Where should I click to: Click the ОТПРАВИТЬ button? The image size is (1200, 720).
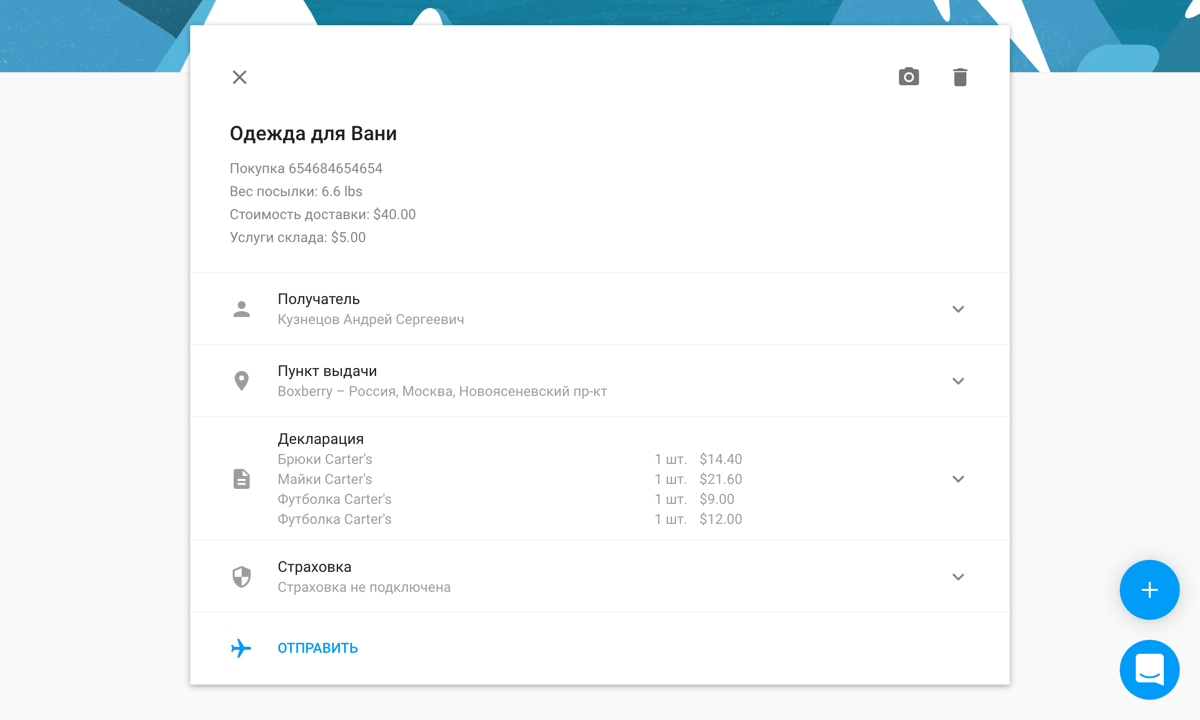[317, 648]
